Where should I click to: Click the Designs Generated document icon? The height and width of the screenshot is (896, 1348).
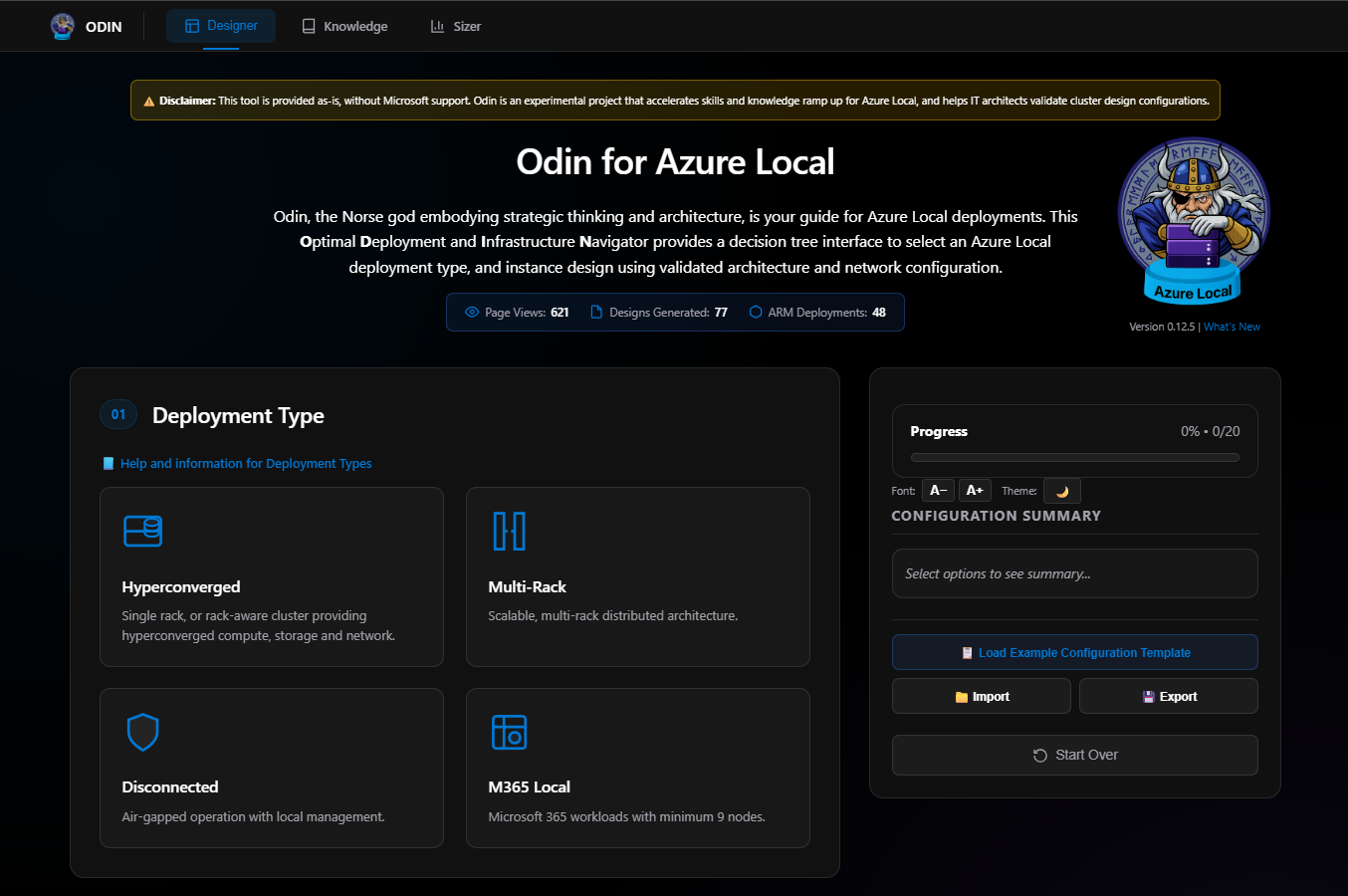596,313
